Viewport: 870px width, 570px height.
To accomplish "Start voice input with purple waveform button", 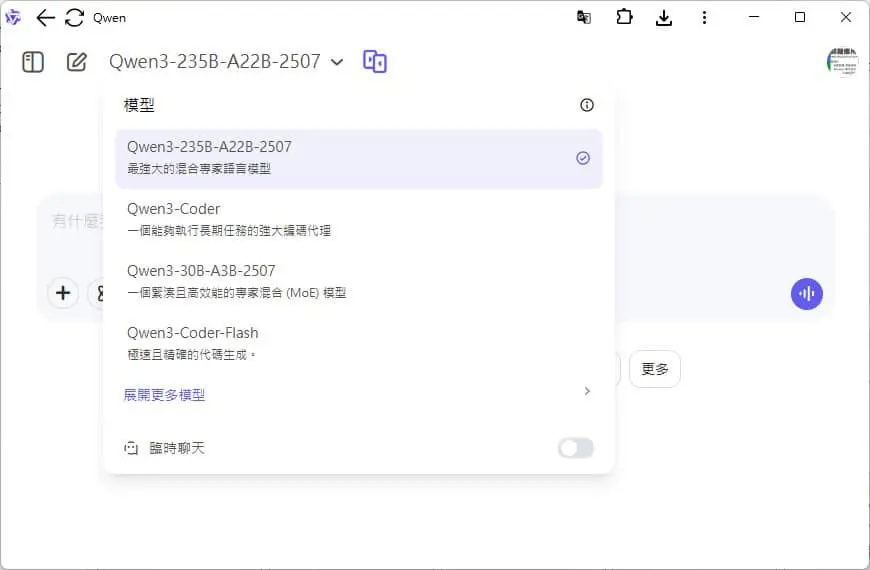I will click(x=807, y=294).
